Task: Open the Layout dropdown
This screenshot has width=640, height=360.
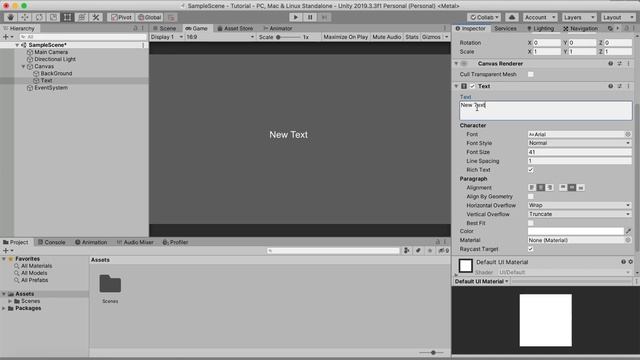Action: pyautogui.click(x=618, y=17)
